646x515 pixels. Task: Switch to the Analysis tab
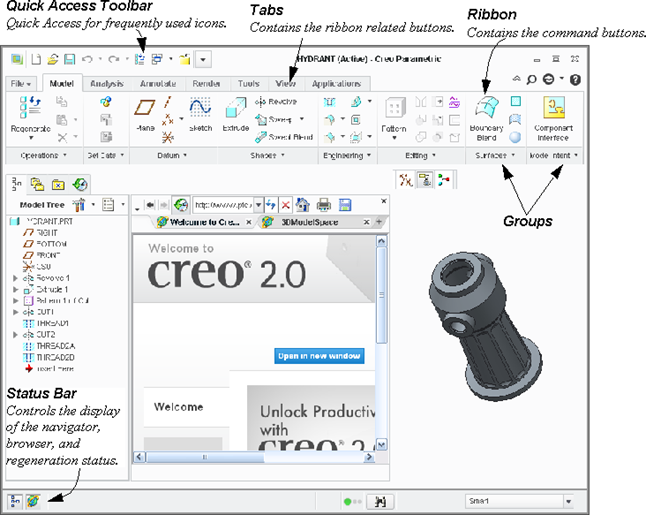(x=107, y=84)
